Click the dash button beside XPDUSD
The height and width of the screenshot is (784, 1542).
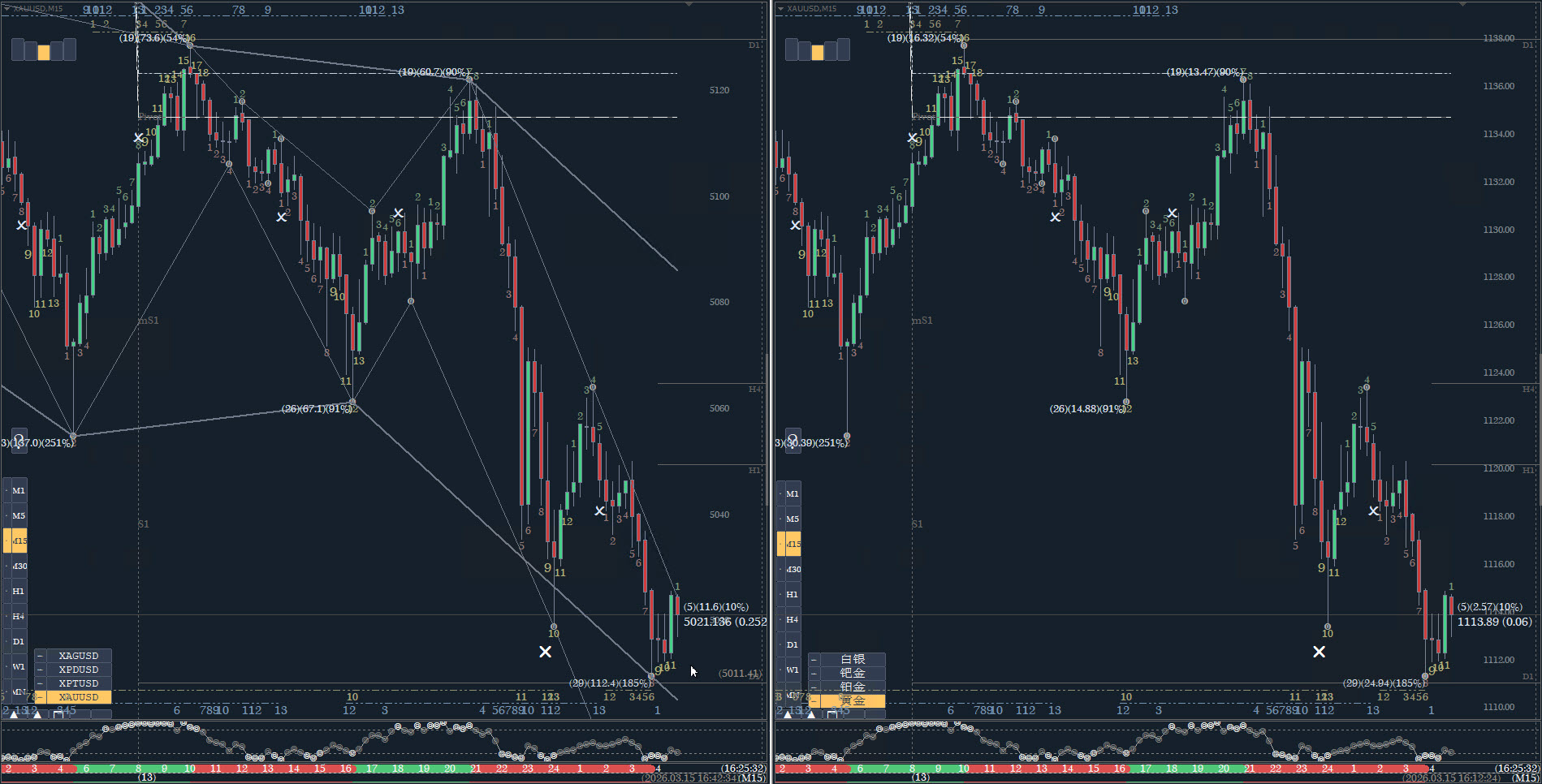pyautogui.click(x=40, y=670)
